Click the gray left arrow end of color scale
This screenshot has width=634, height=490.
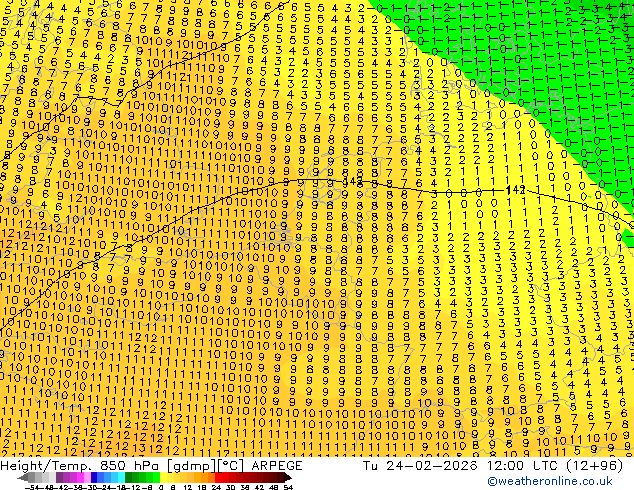(23, 477)
